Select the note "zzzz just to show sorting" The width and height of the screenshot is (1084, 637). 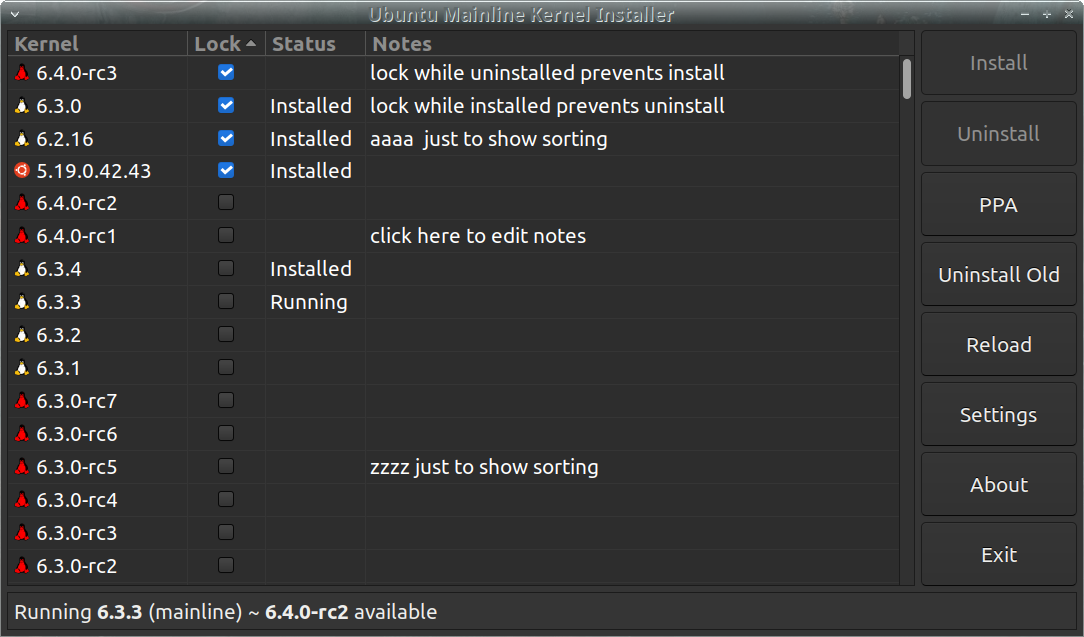click(x=484, y=467)
